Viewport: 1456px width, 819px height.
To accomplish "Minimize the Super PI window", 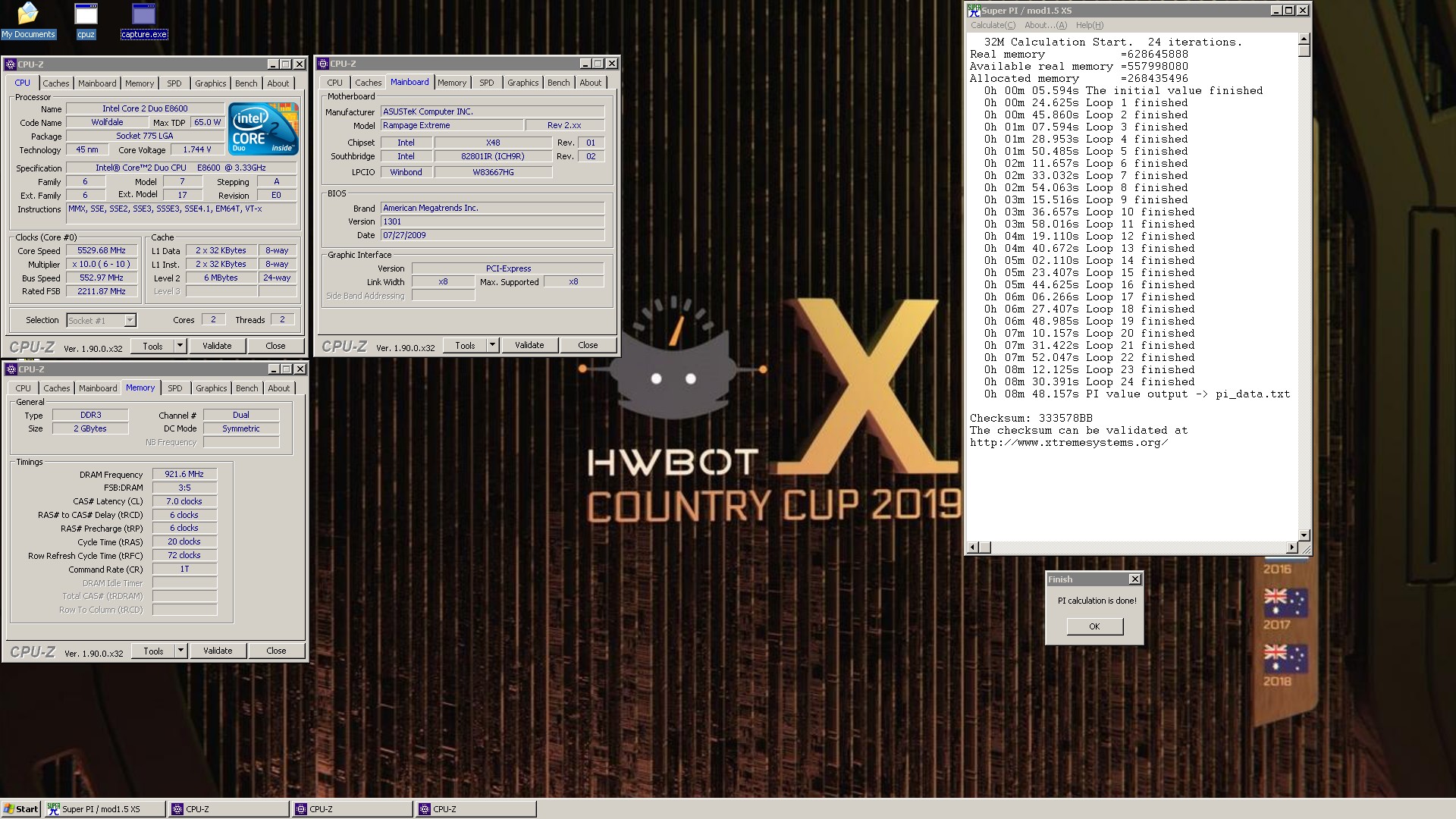I will [1276, 10].
